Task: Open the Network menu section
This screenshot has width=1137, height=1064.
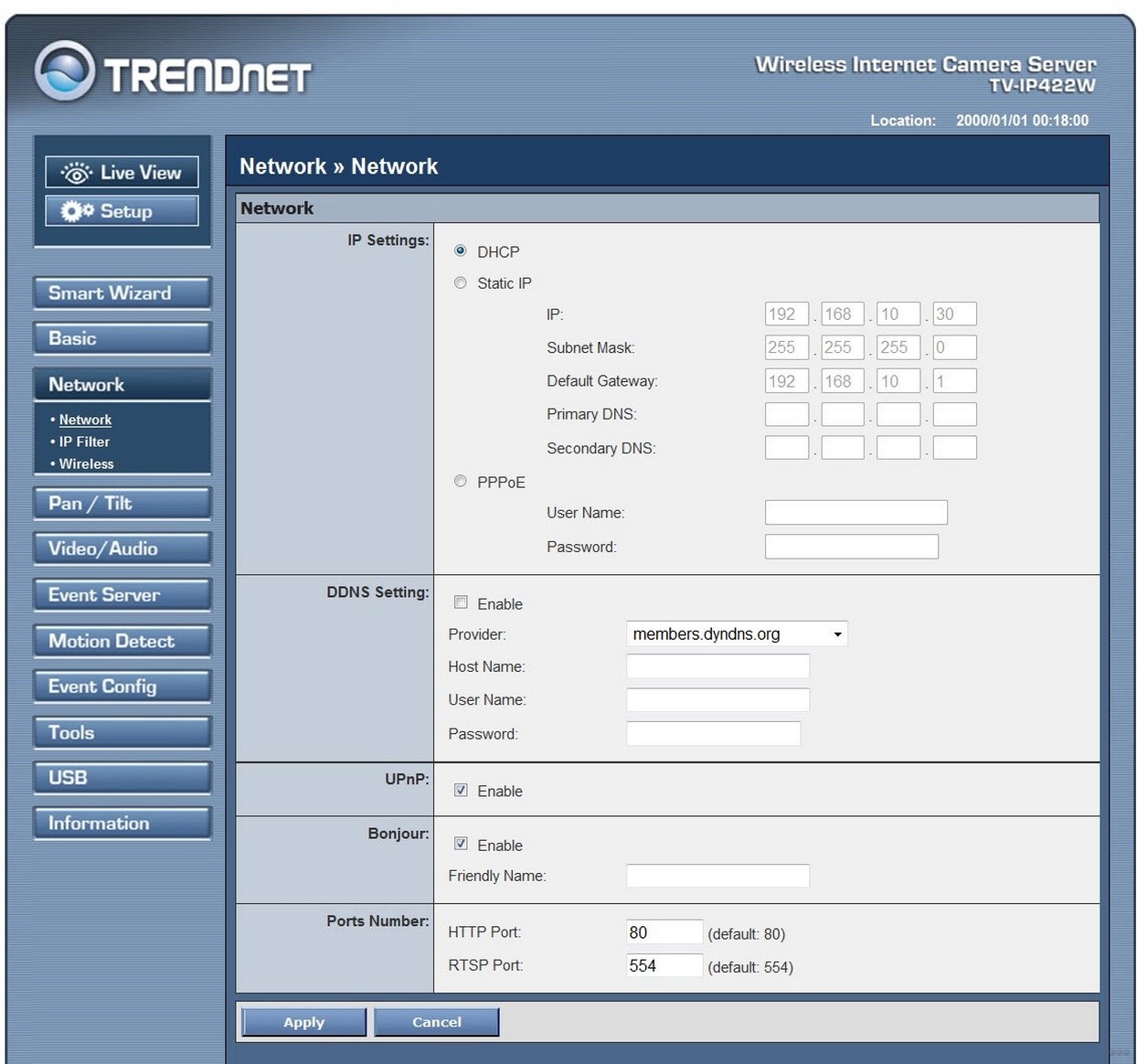Action: pos(122,385)
